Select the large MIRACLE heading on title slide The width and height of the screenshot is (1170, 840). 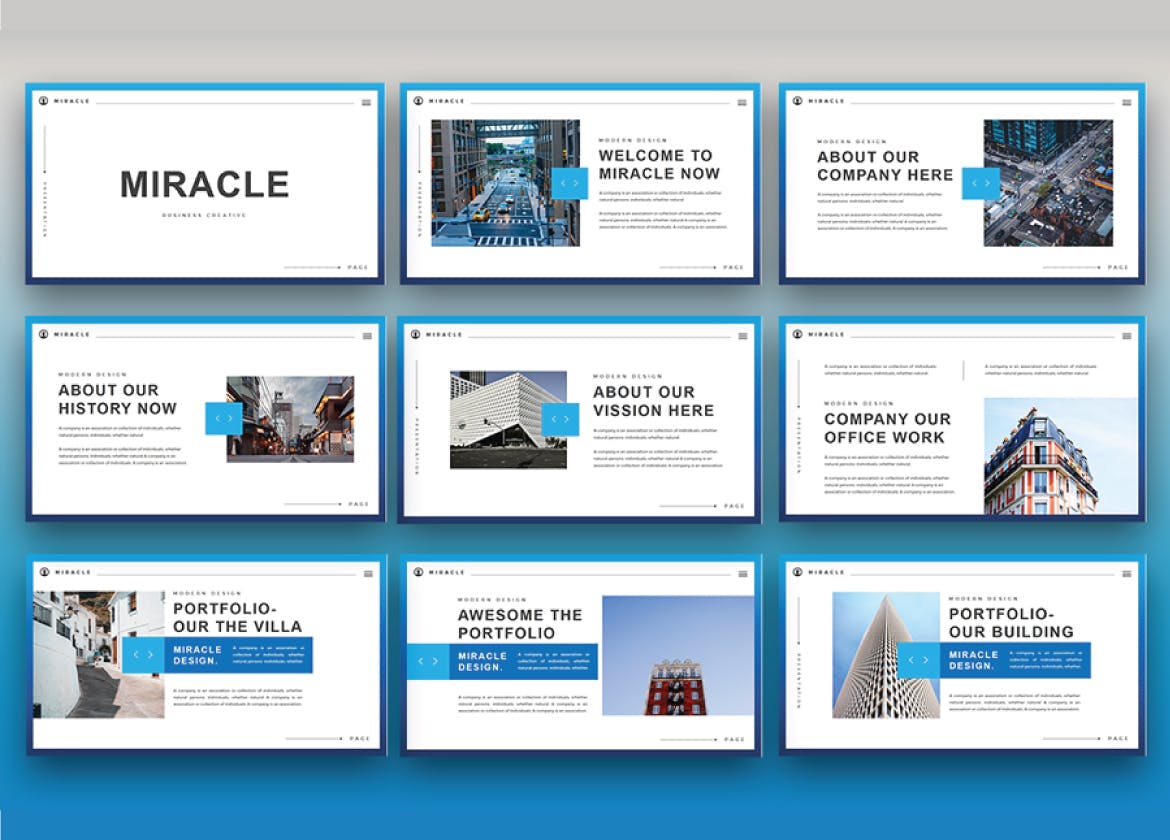click(205, 185)
